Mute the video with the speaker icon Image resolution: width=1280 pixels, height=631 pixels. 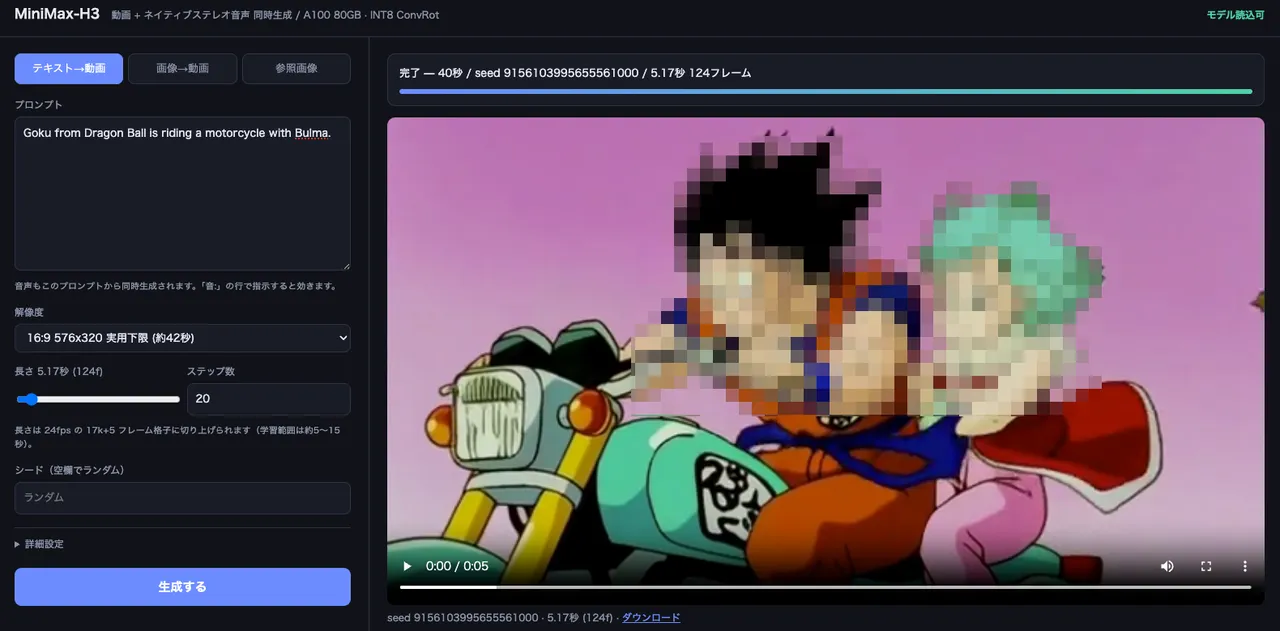(1167, 566)
